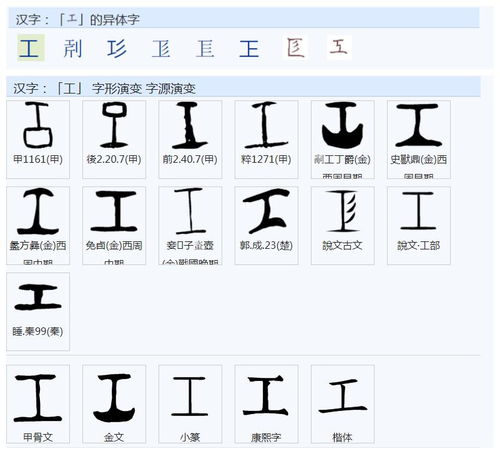Open the 說文·工部 glyph thumbnail
Screen dimensions: 500x454
[x=419, y=225]
